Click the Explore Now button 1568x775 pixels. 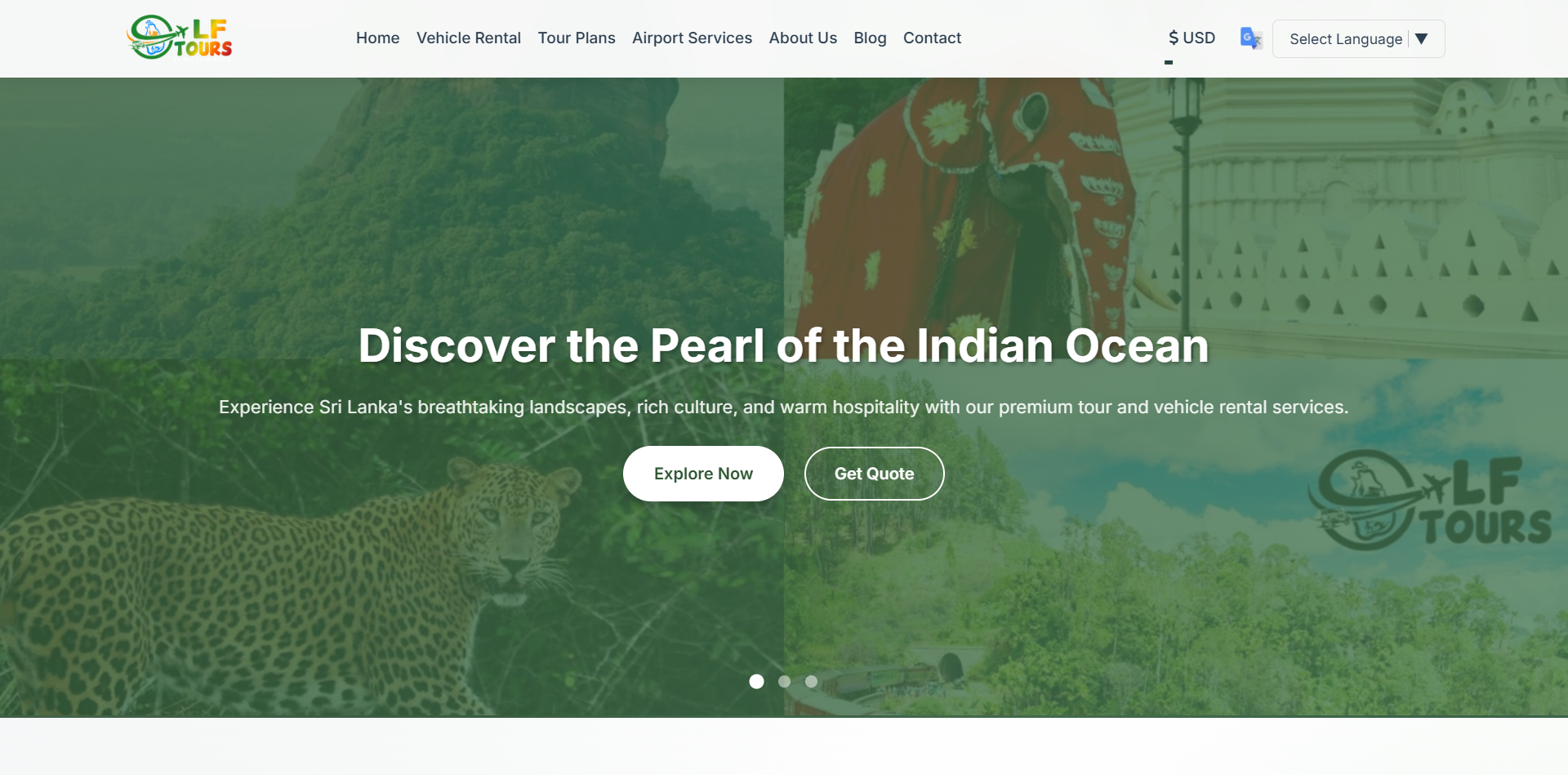coord(703,474)
